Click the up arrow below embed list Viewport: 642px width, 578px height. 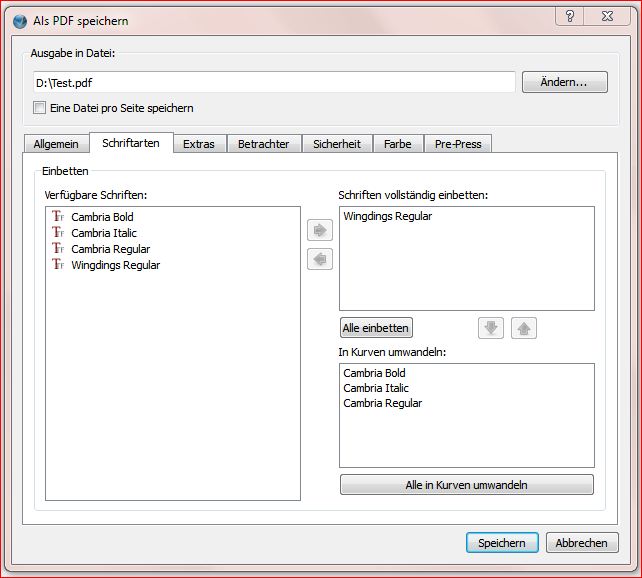tap(523, 328)
